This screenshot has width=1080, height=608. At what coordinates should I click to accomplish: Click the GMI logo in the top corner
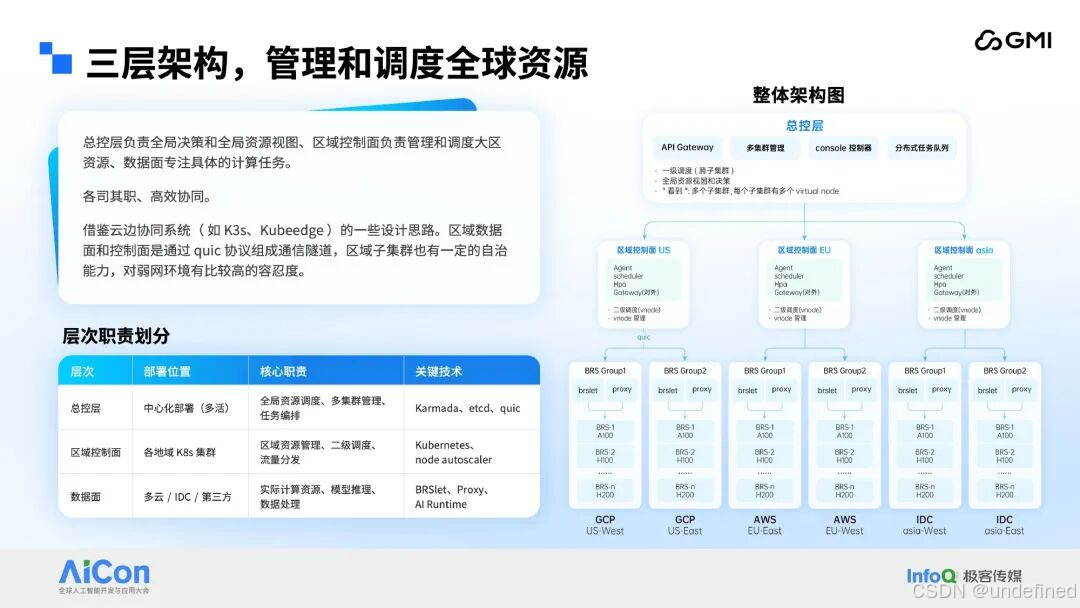(1012, 41)
